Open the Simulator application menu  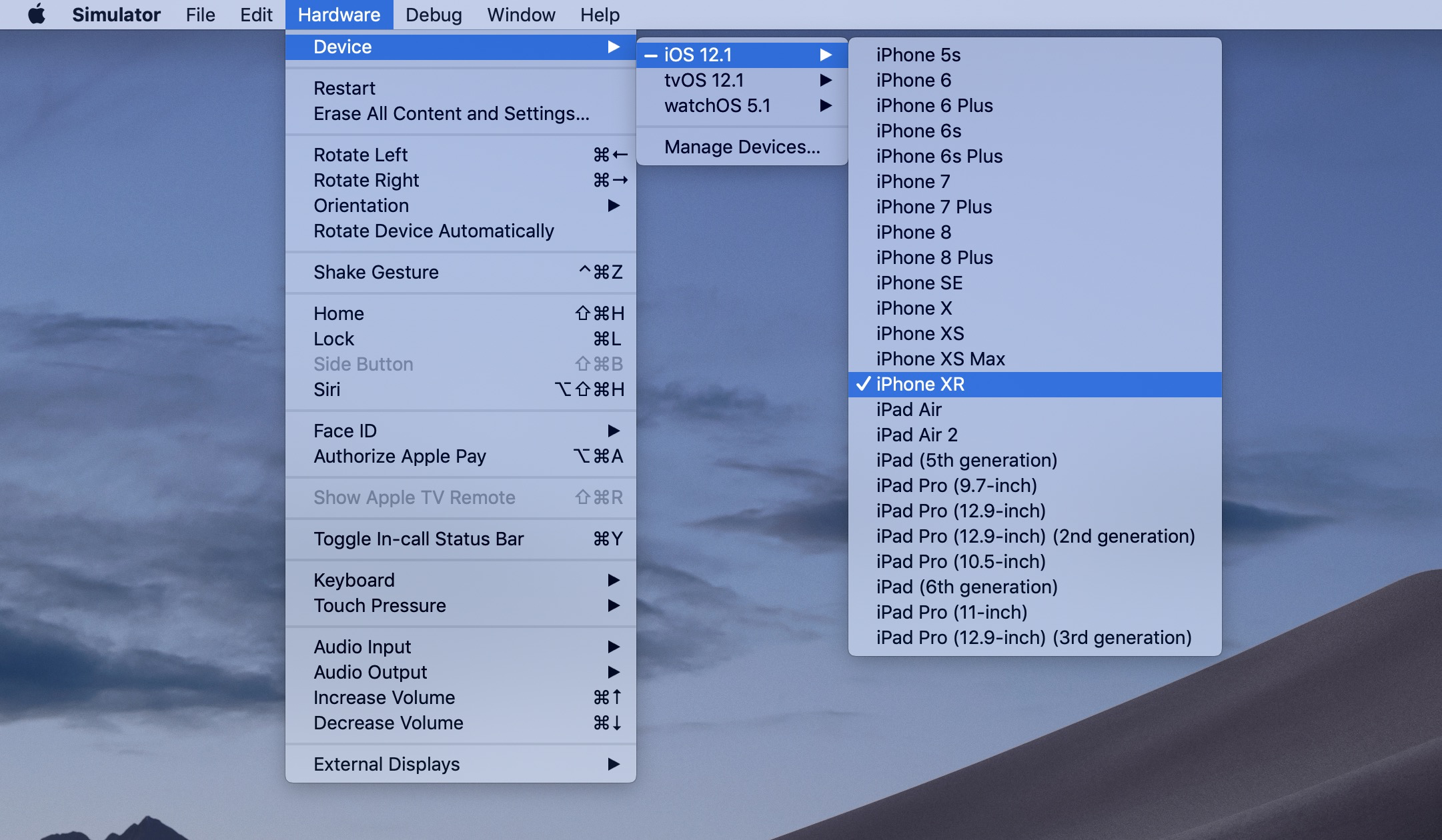click(116, 14)
